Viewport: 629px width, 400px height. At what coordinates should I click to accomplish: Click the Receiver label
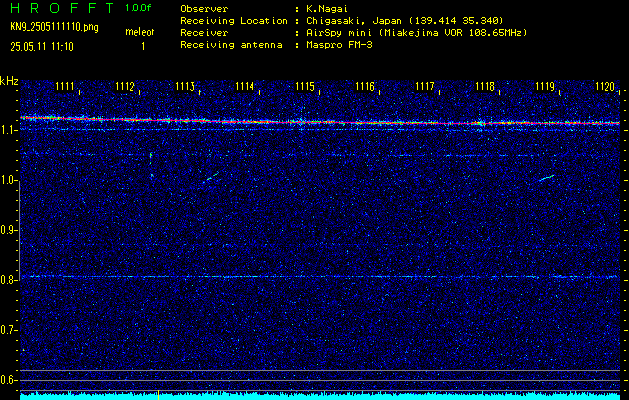(204, 33)
